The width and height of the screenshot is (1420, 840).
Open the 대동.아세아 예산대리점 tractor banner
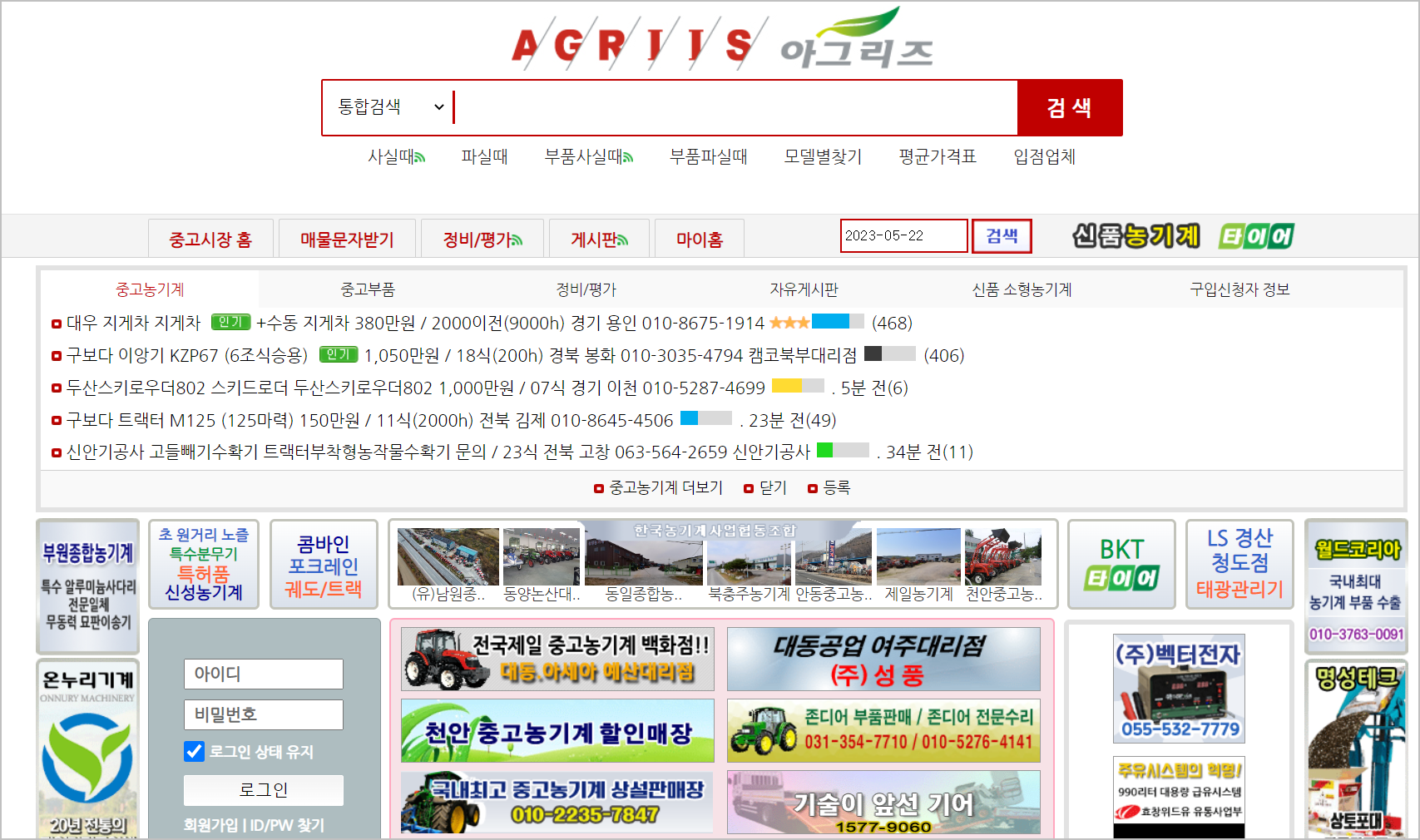pyautogui.click(x=557, y=660)
